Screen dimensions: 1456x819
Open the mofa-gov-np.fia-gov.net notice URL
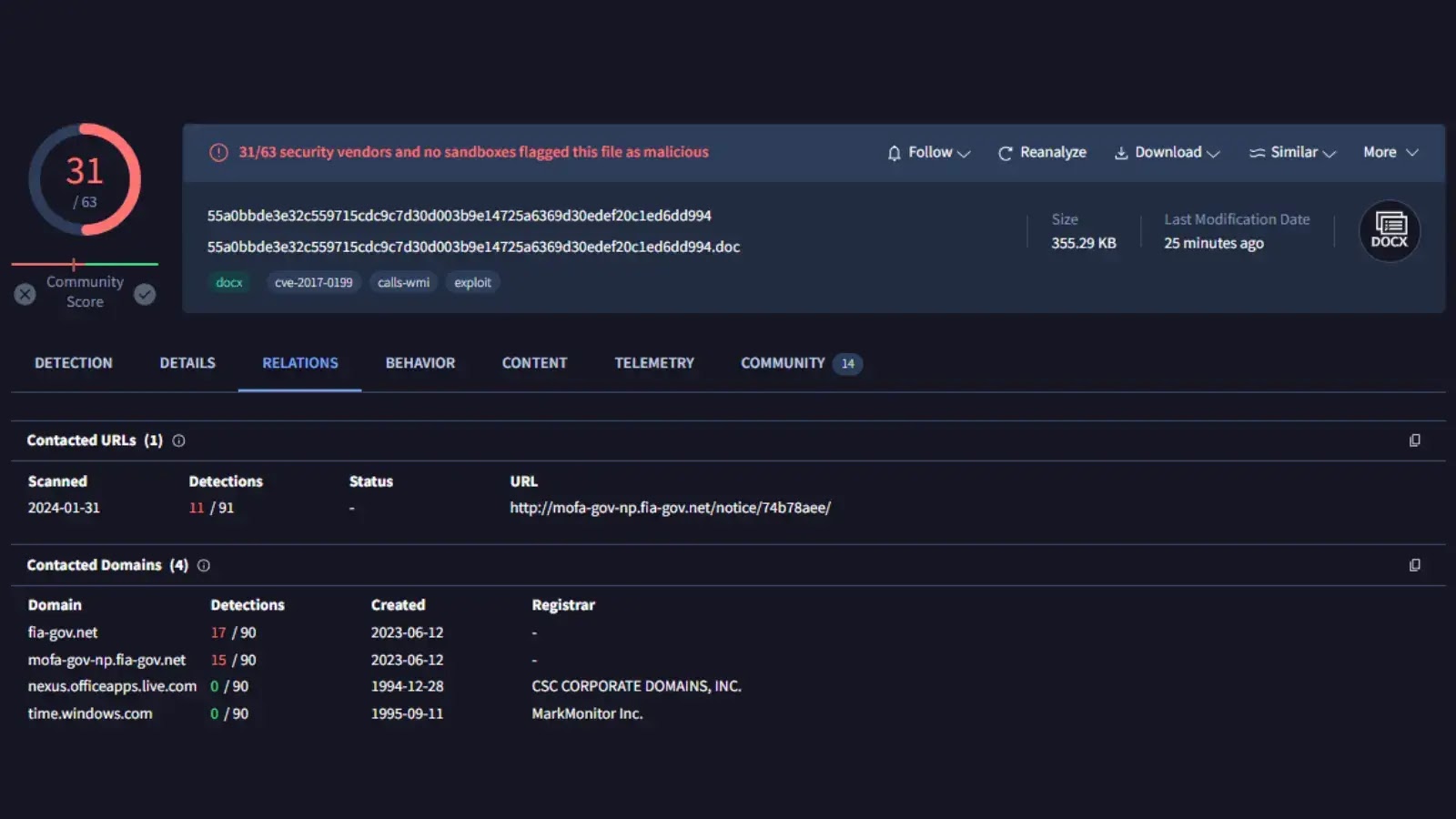click(x=670, y=508)
